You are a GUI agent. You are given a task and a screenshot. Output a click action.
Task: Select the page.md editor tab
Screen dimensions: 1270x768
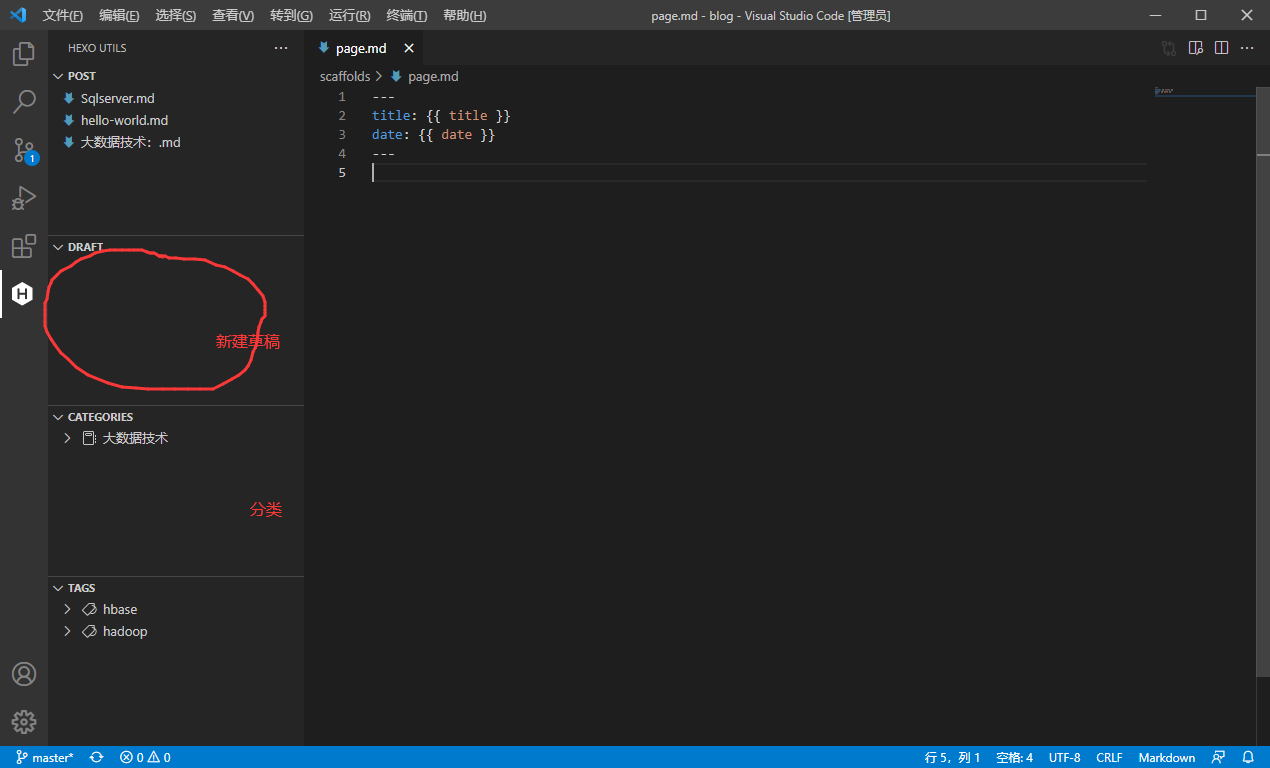coord(362,48)
